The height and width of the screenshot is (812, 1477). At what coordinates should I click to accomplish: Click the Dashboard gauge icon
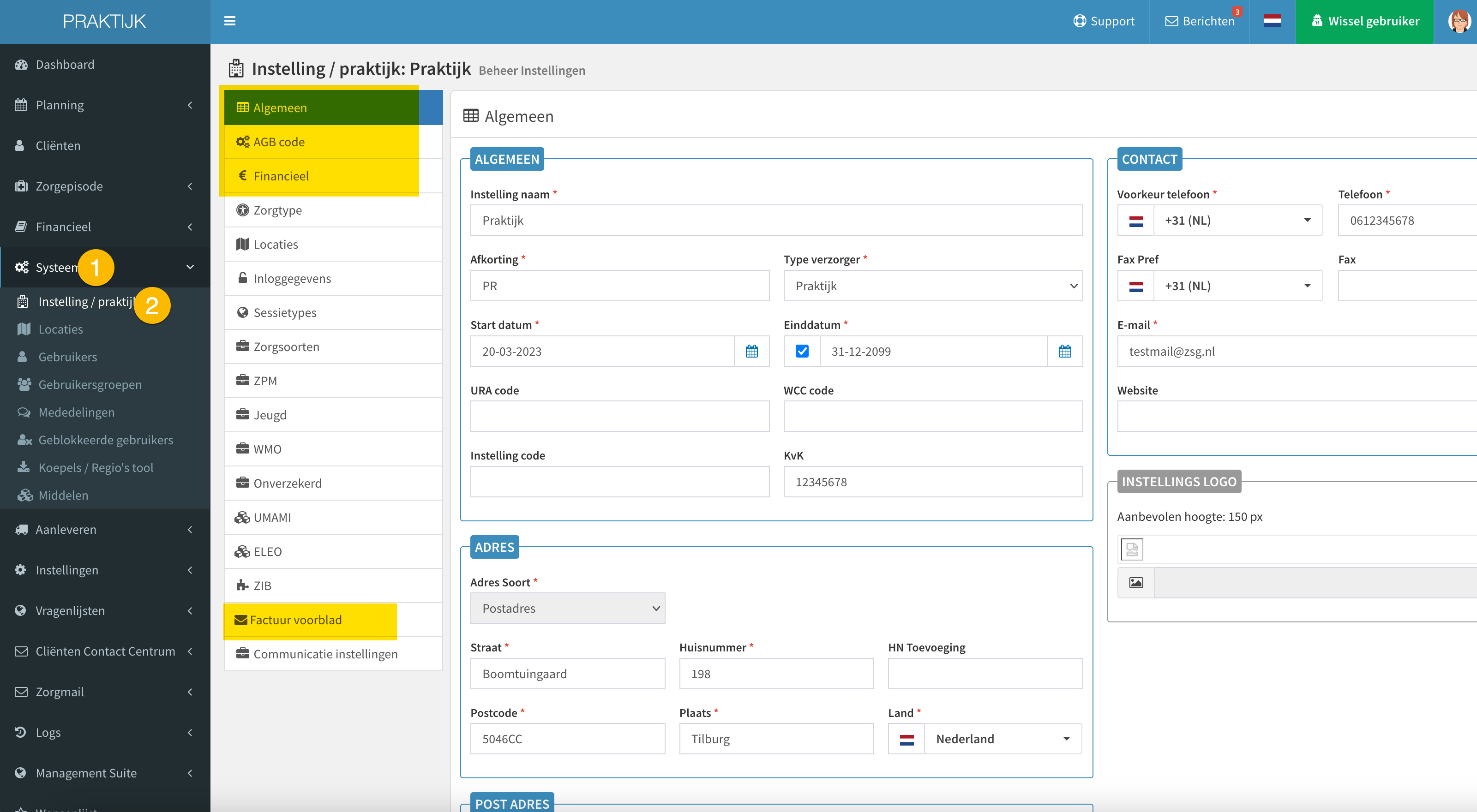pos(21,65)
